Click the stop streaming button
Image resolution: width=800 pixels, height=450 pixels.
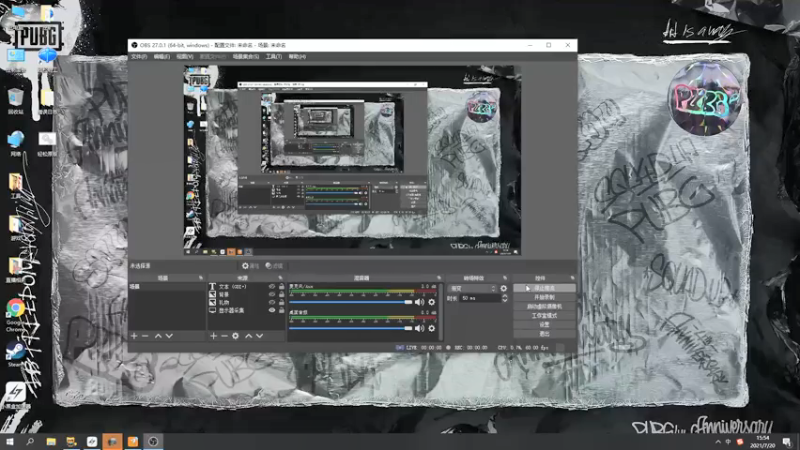click(x=544, y=288)
